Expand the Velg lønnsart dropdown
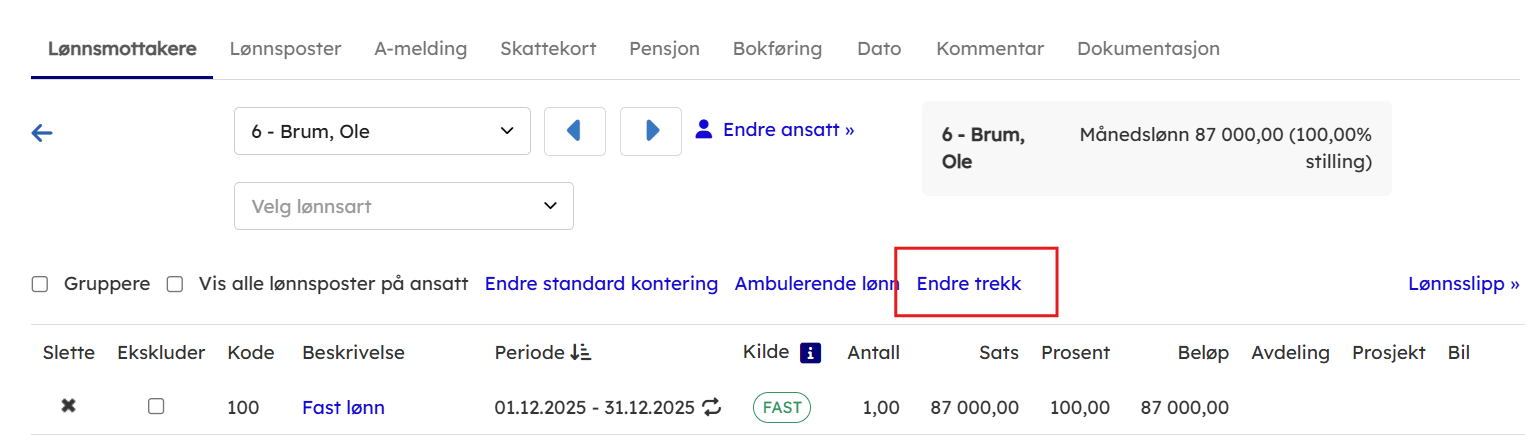The height and width of the screenshot is (444, 1525). [x=404, y=206]
